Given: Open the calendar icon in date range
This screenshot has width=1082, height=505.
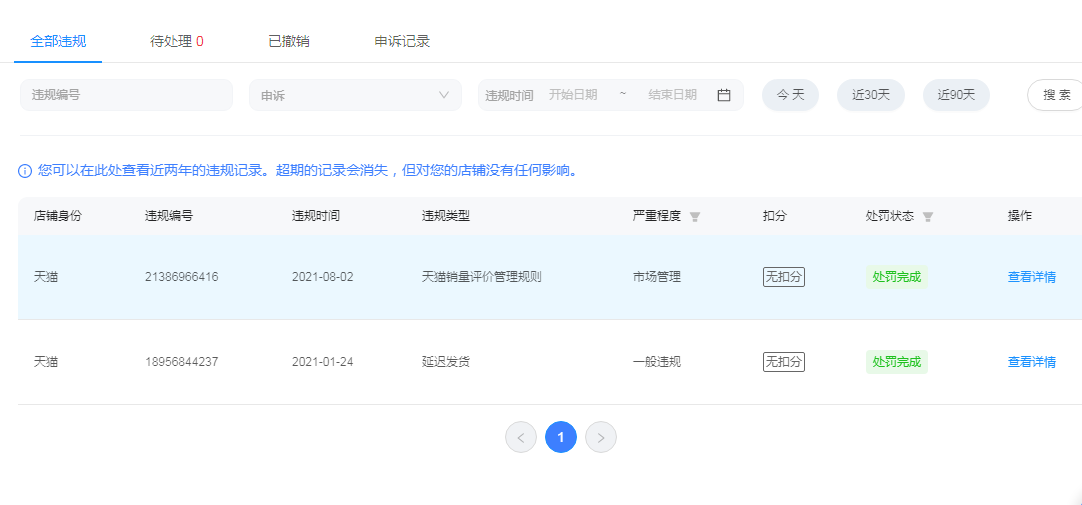Looking at the screenshot, I should (x=724, y=95).
